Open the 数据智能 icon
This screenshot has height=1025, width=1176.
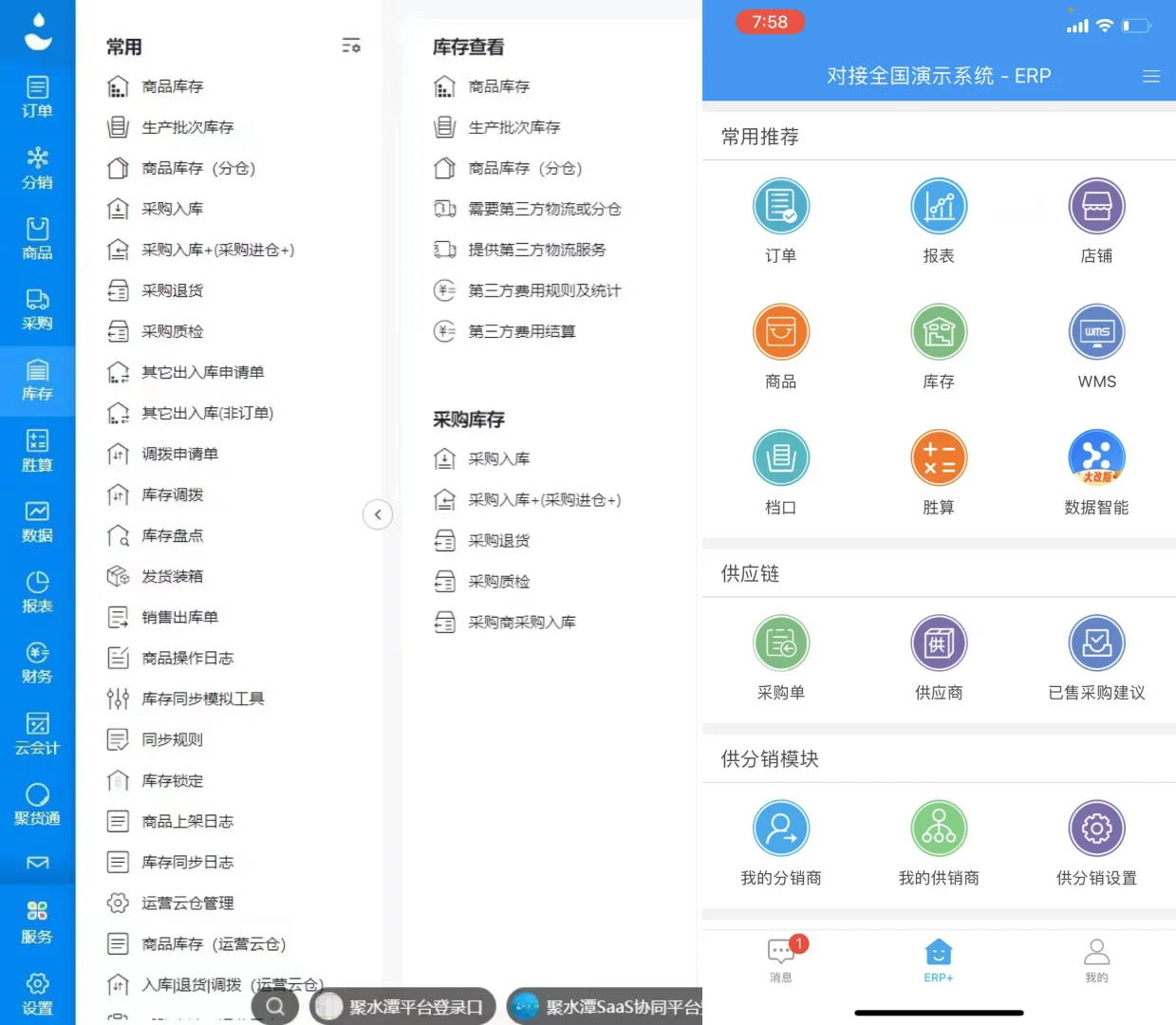click(x=1096, y=458)
